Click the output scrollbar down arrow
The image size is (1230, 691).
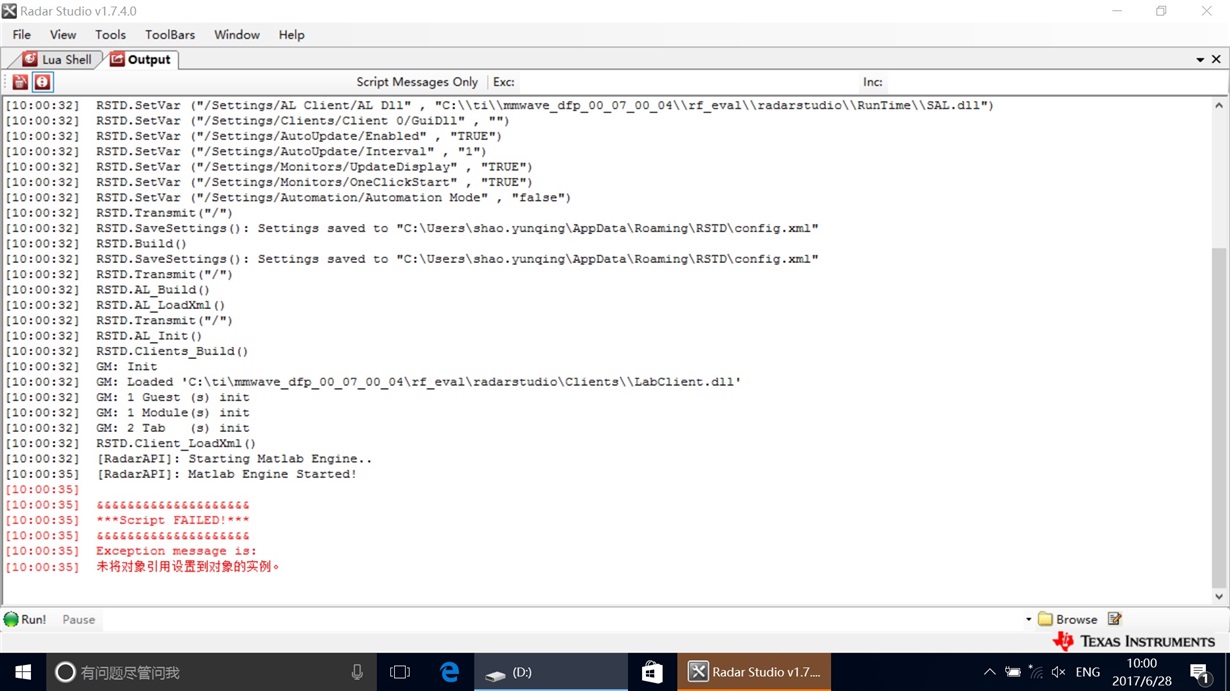pyautogui.click(x=1218, y=597)
